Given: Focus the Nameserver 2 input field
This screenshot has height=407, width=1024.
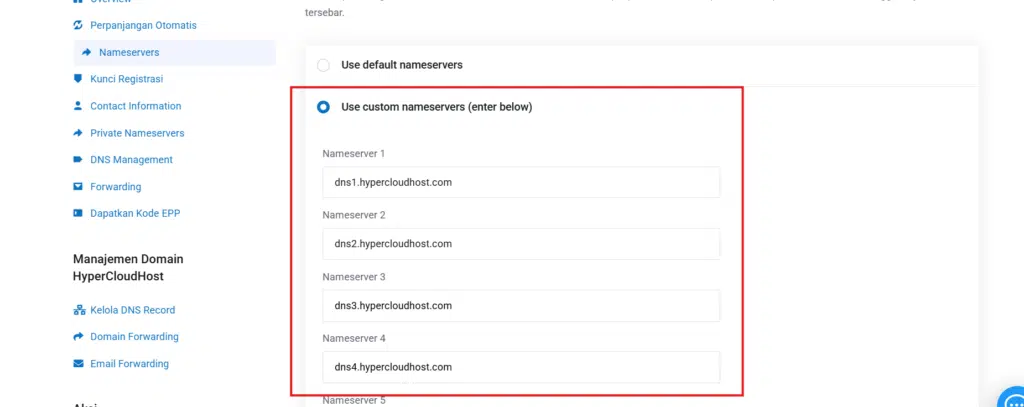Looking at the screenshot, I should coord(521,244).
